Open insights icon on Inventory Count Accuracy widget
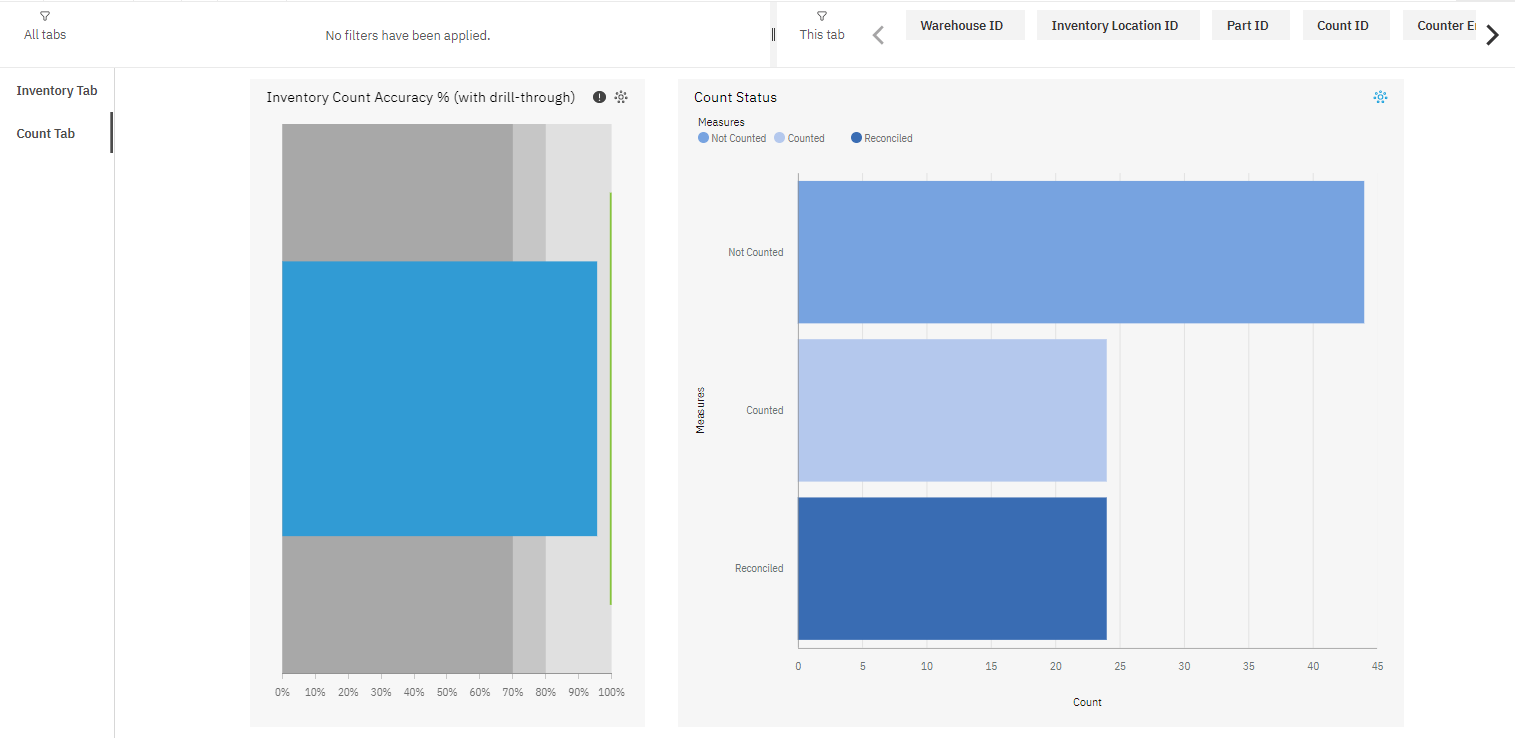Screen dimensions: 1515x743 (621, 97)
